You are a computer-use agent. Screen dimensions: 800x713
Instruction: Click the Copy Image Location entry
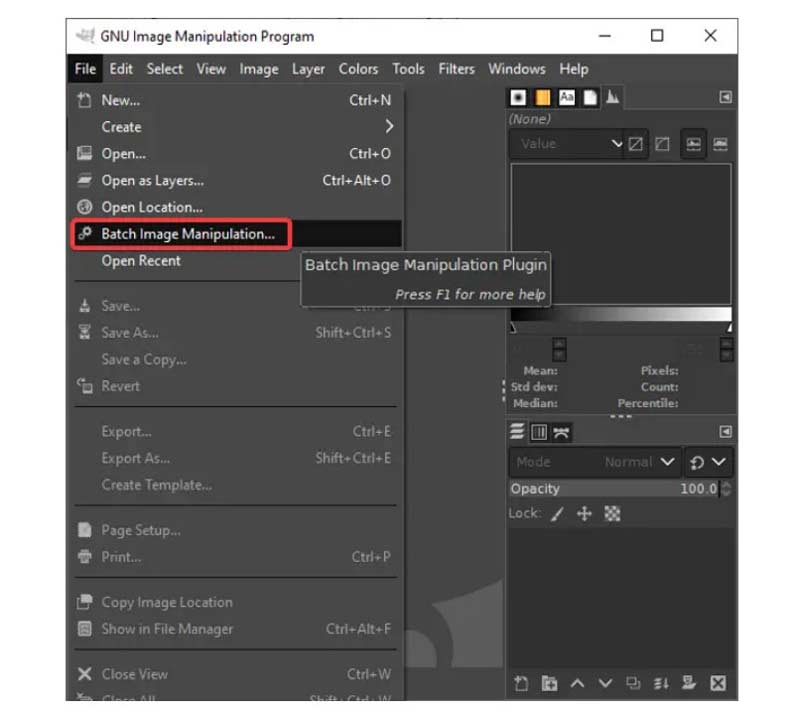coord(235,602)
